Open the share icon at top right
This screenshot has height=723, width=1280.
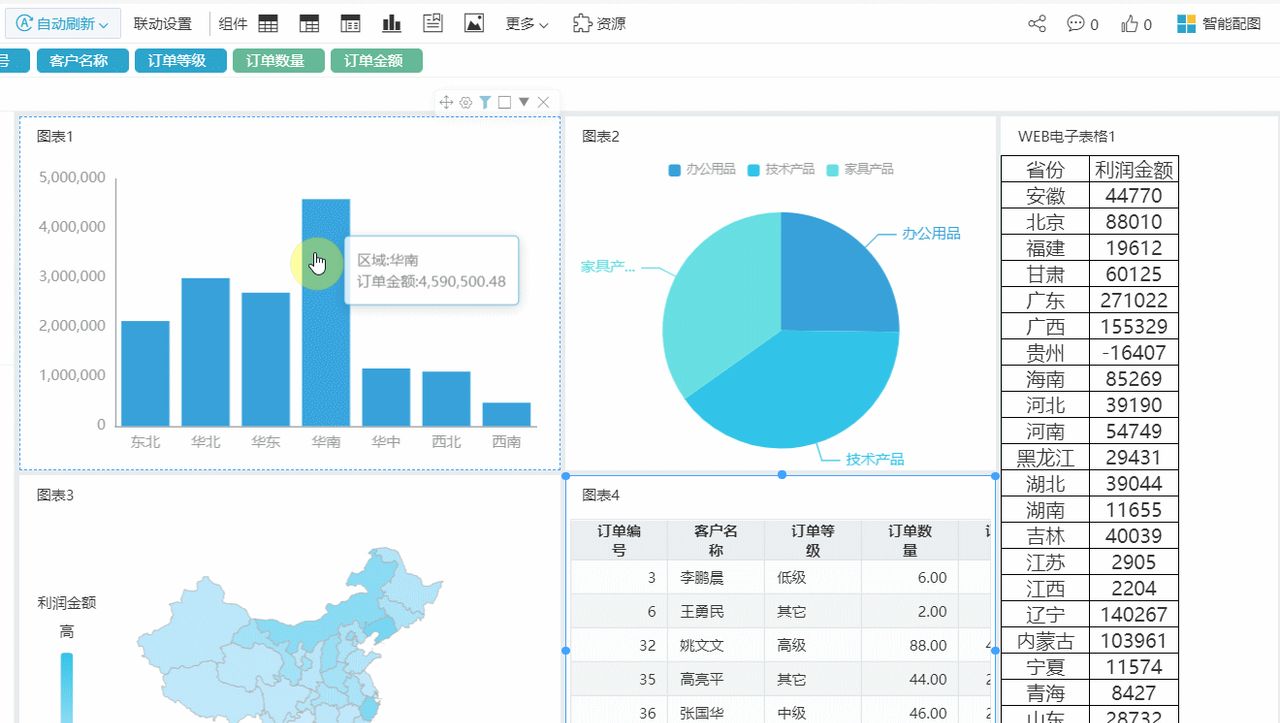(1036, 23)
